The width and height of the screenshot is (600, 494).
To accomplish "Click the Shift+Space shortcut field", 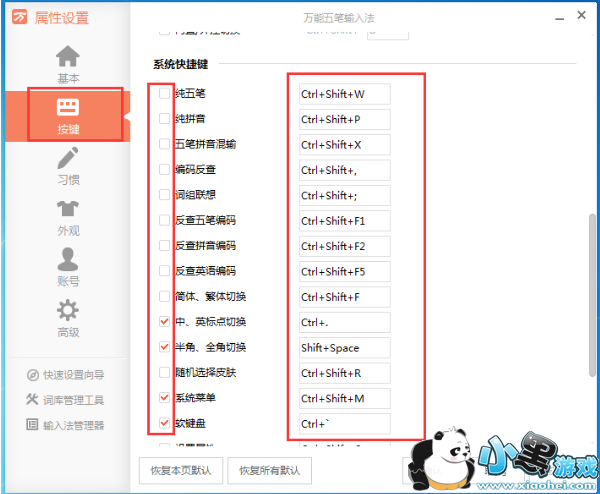I will [344, 348].
